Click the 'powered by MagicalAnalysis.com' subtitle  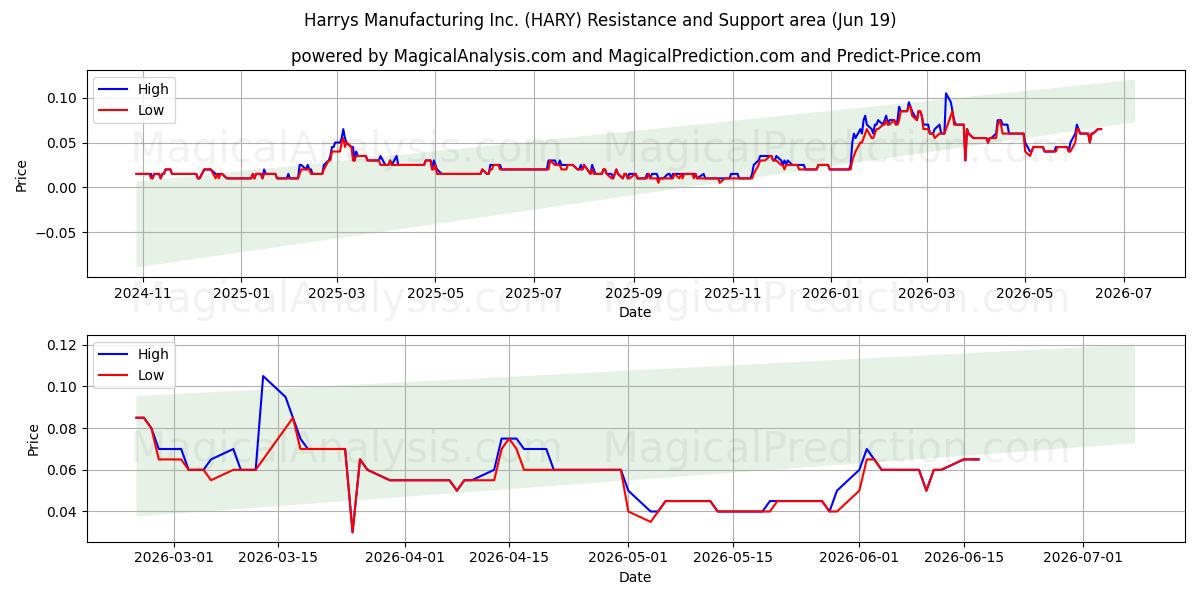point(635,56)
